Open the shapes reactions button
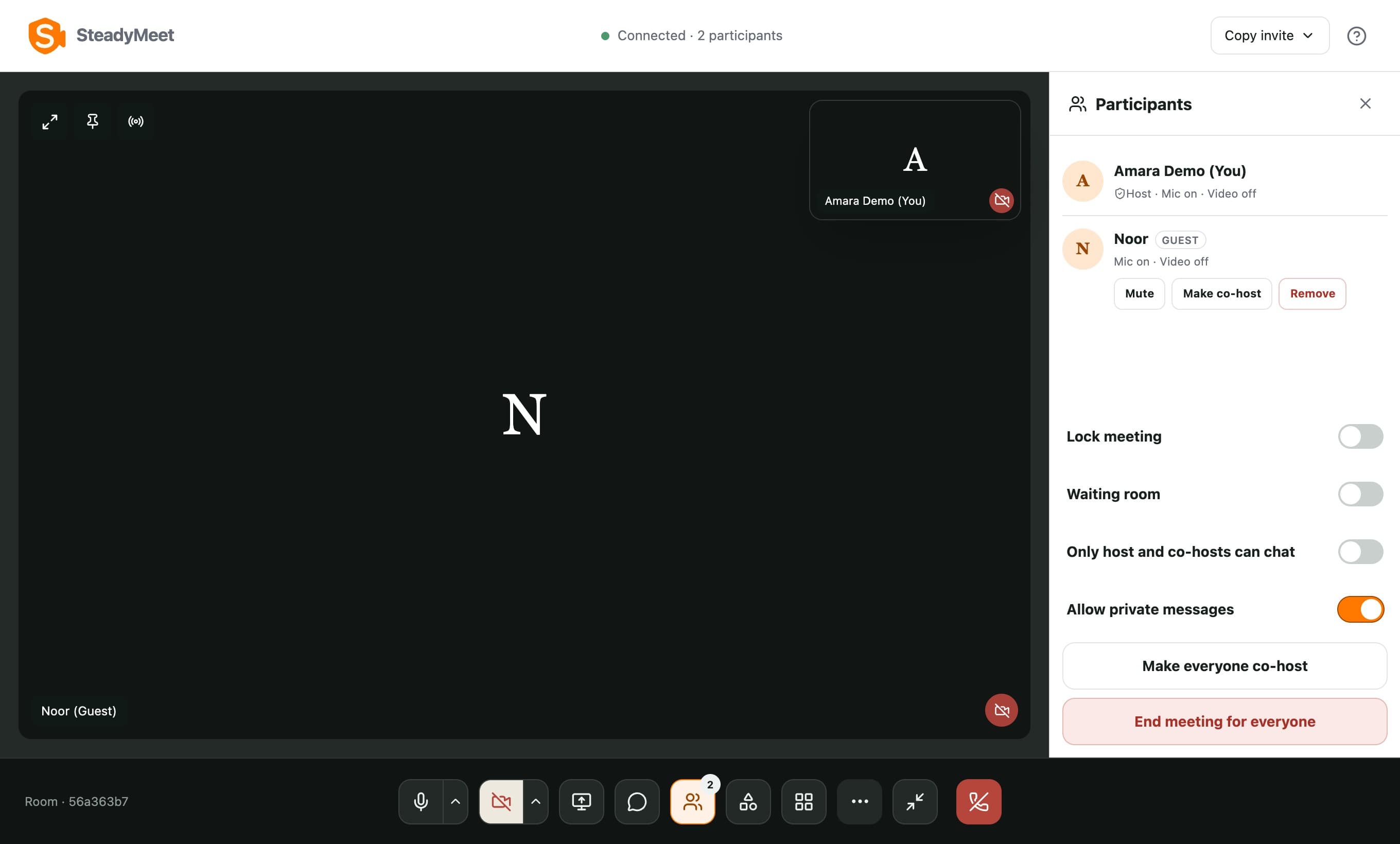Image resolution: width=1400 pixels, height=844 pixels. pyautogui.click(x=748, y=801)
